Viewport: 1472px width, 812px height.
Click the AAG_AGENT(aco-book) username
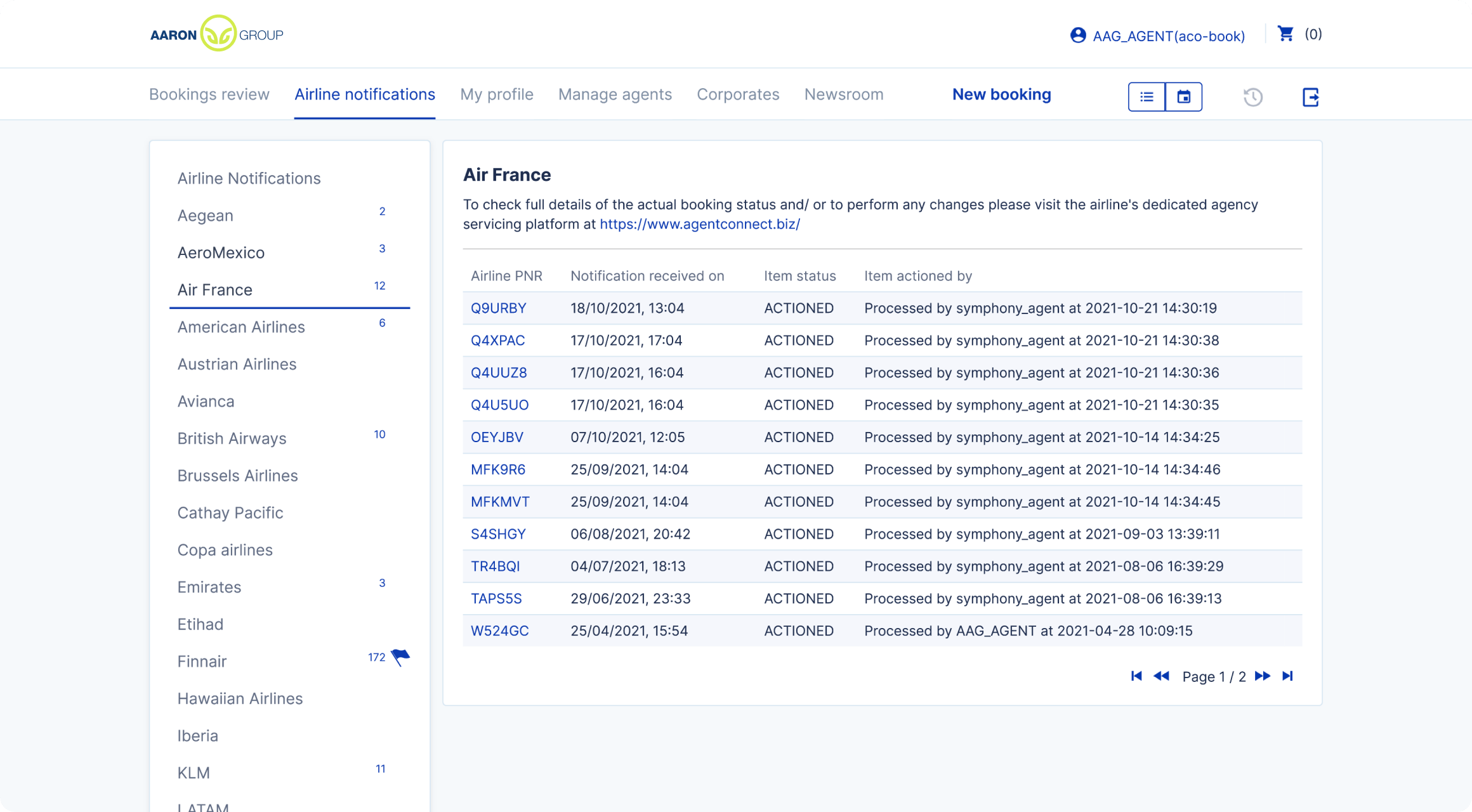pos(1169,36)
